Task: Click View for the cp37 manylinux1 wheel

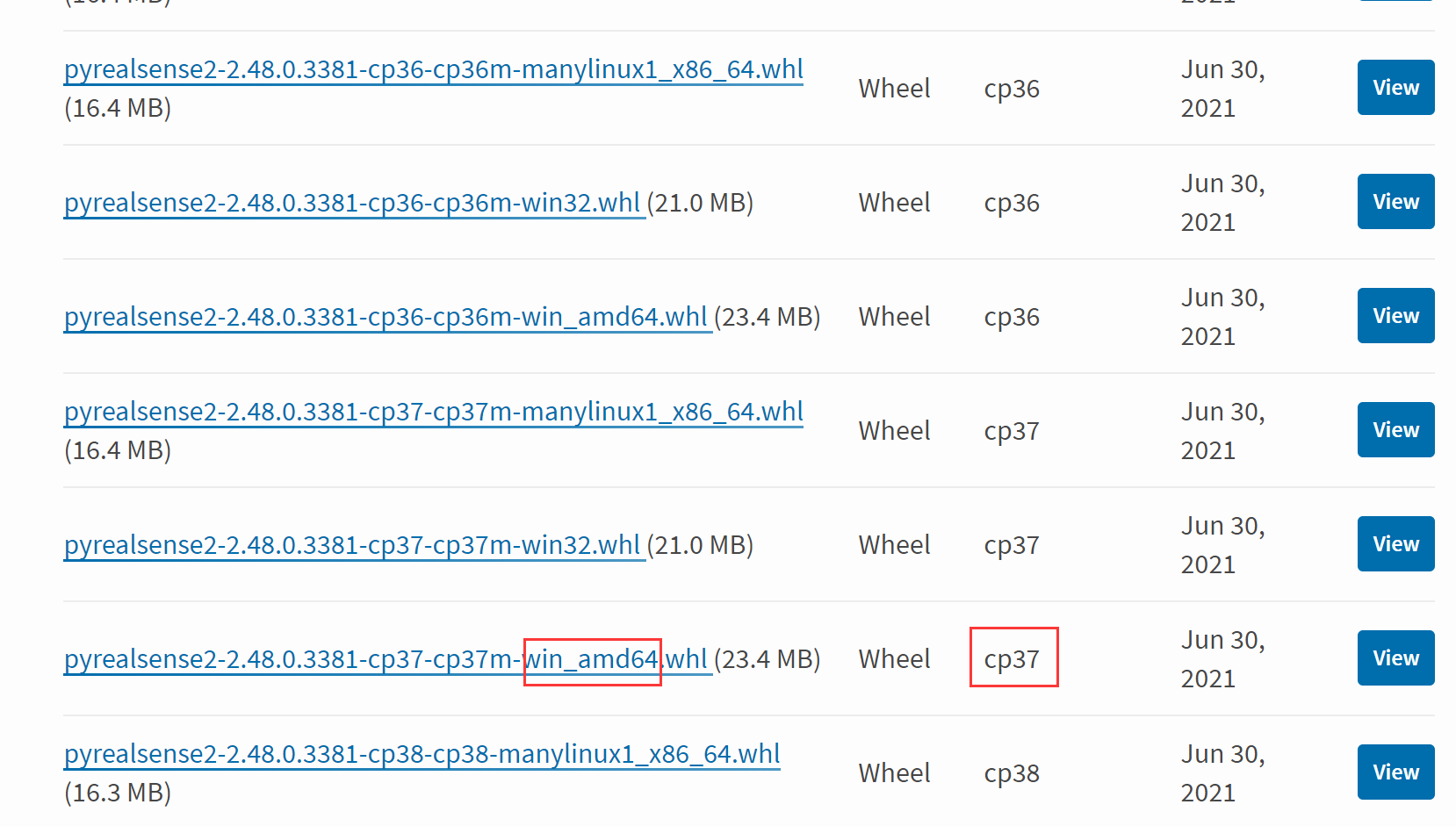Action: [x=1395, y=429]
